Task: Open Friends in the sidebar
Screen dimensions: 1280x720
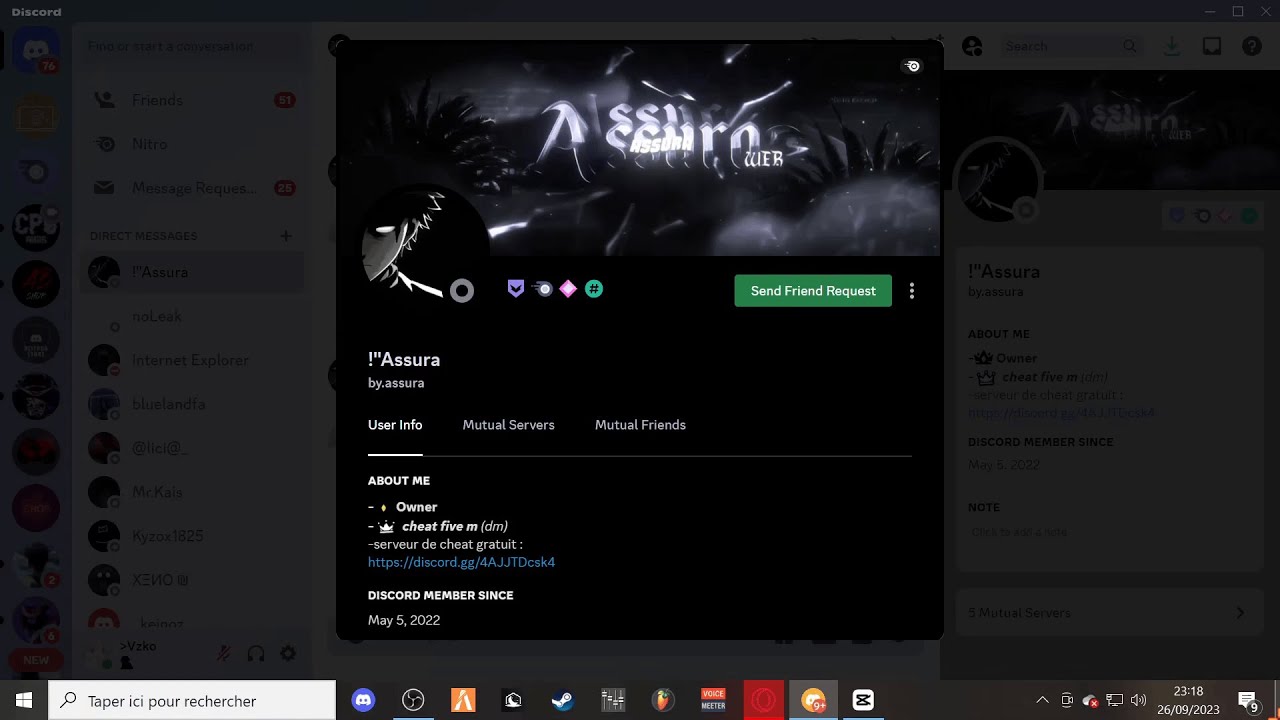Action: (190, 100)
